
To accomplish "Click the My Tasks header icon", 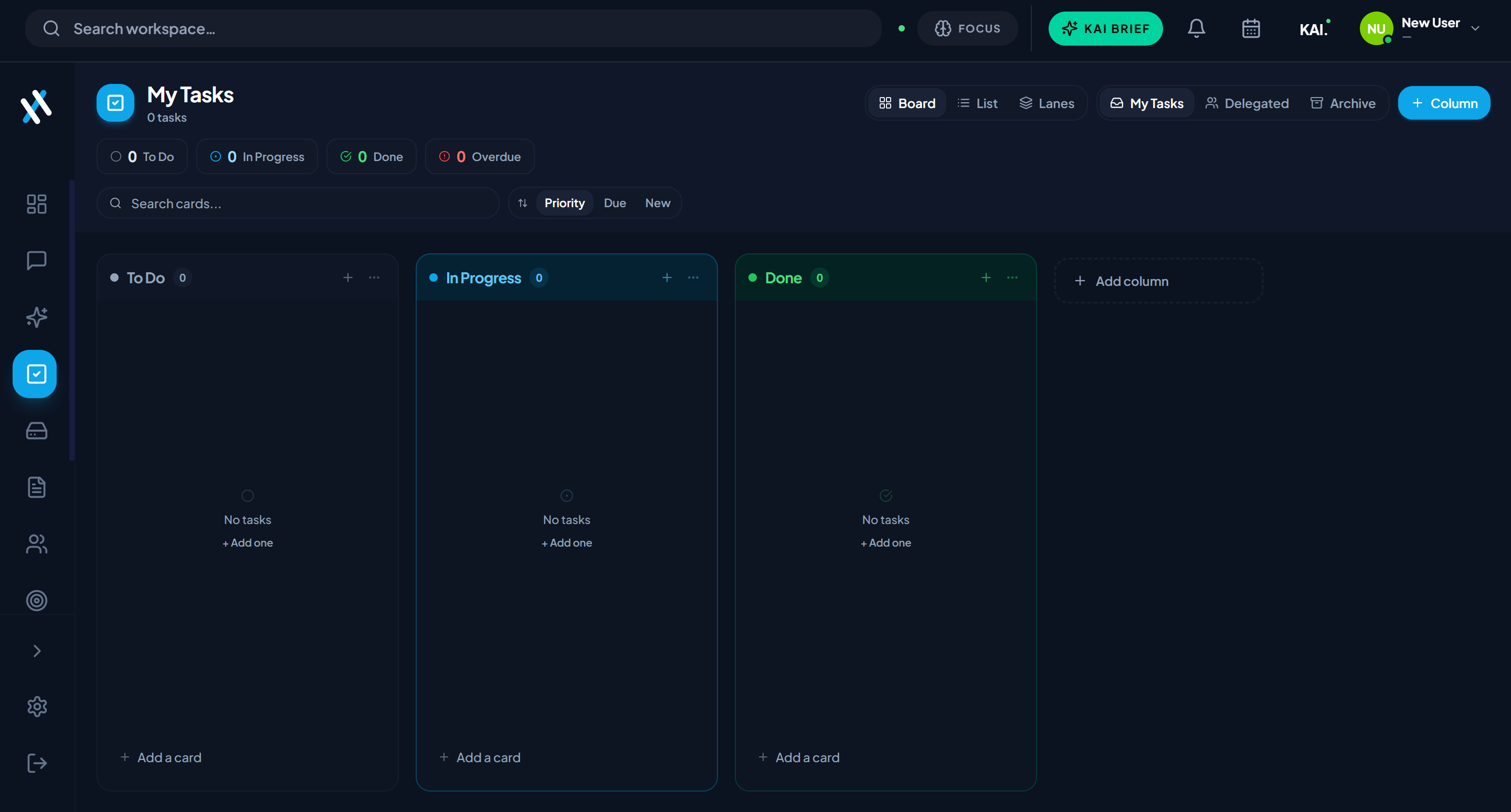I will click(115, 103).
